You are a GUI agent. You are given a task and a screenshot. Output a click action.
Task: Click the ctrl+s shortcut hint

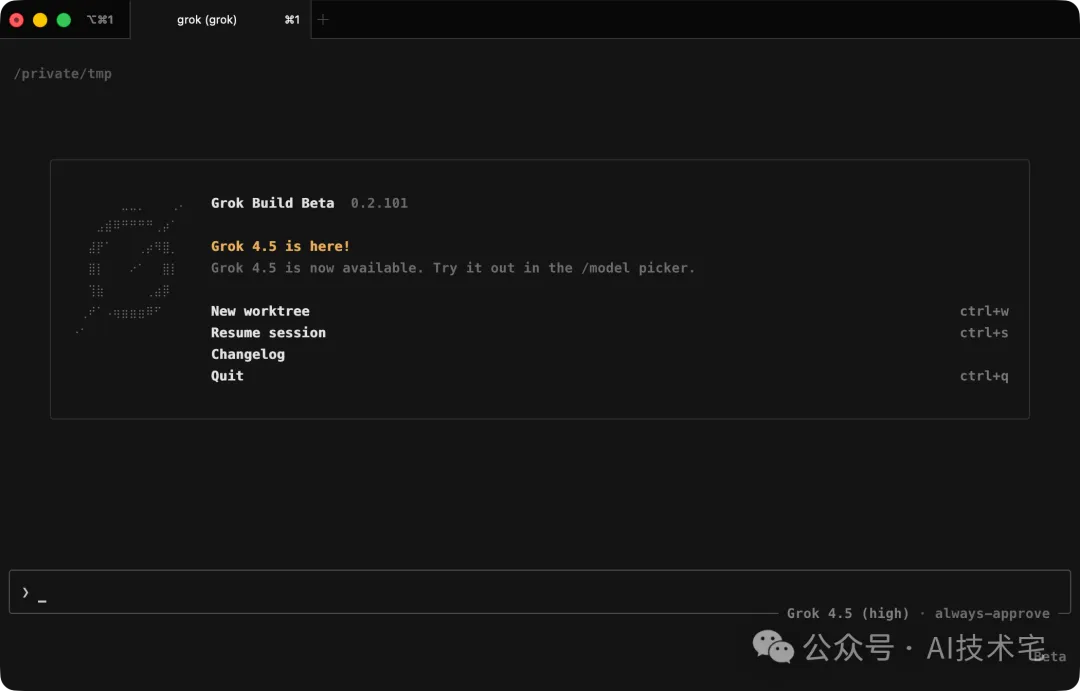pyautogui.click(x=984, y=333)
